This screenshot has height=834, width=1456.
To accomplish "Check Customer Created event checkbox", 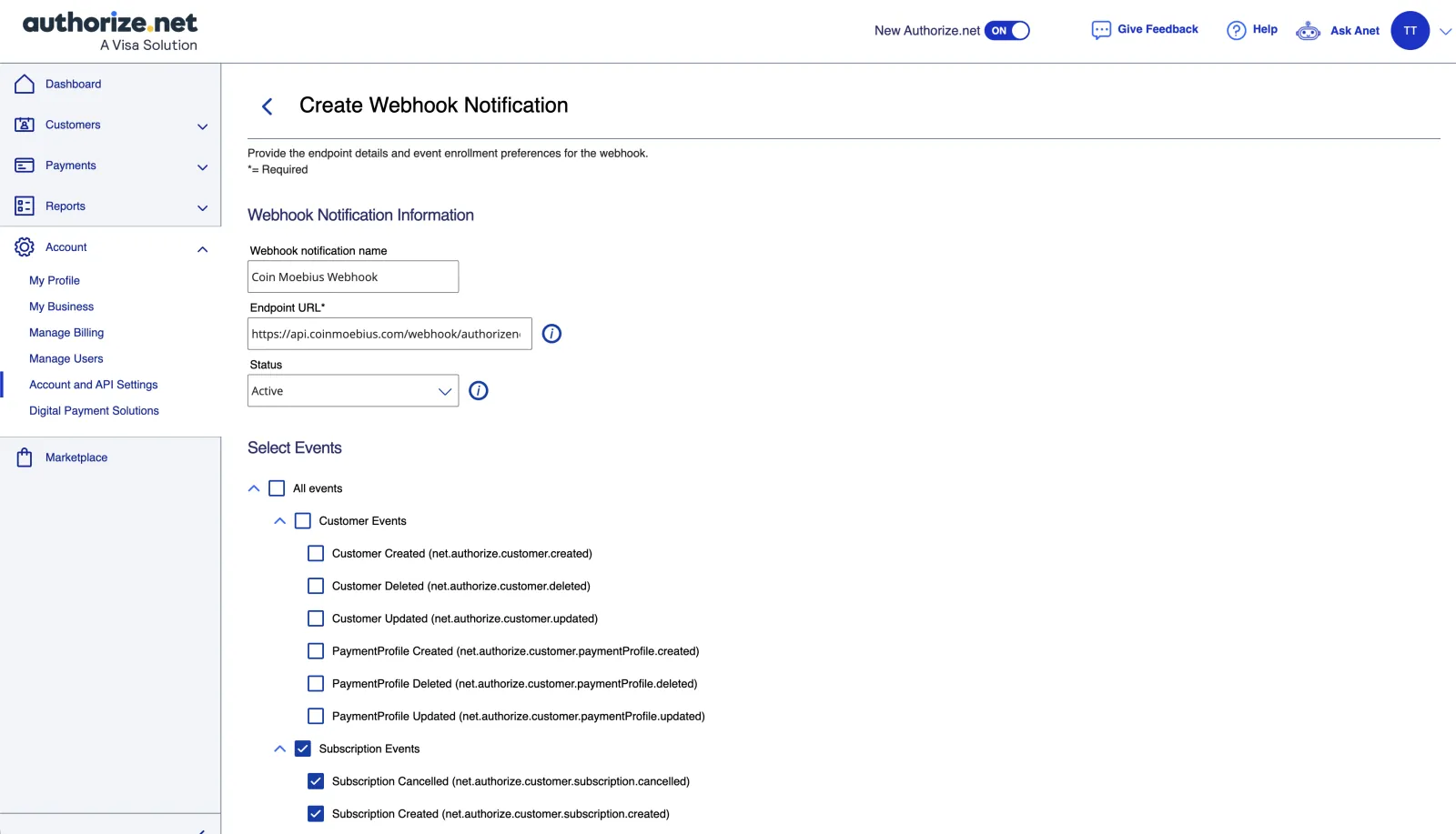I will click(316, 554).
